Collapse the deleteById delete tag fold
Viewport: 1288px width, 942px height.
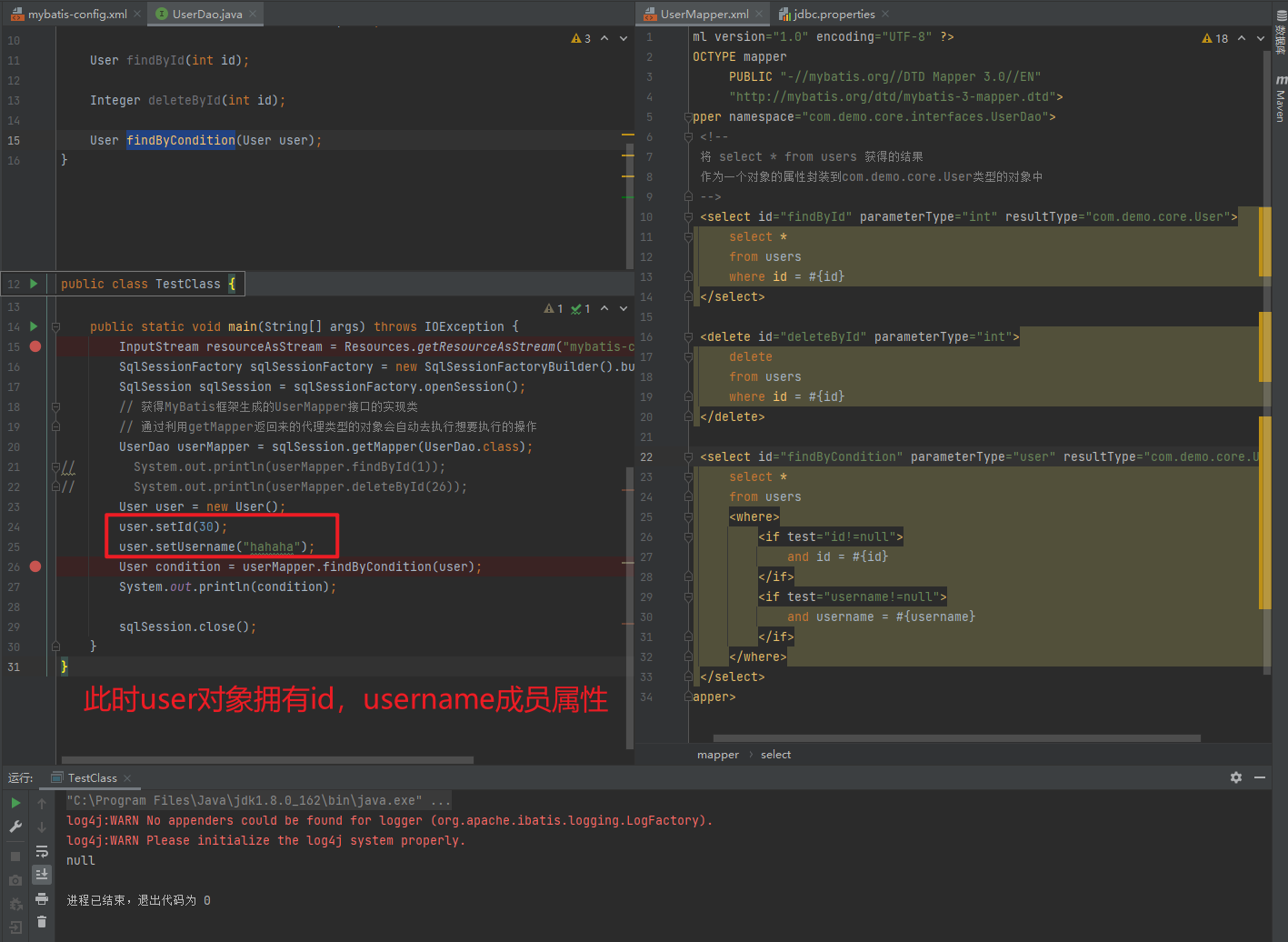pos(688,336)
